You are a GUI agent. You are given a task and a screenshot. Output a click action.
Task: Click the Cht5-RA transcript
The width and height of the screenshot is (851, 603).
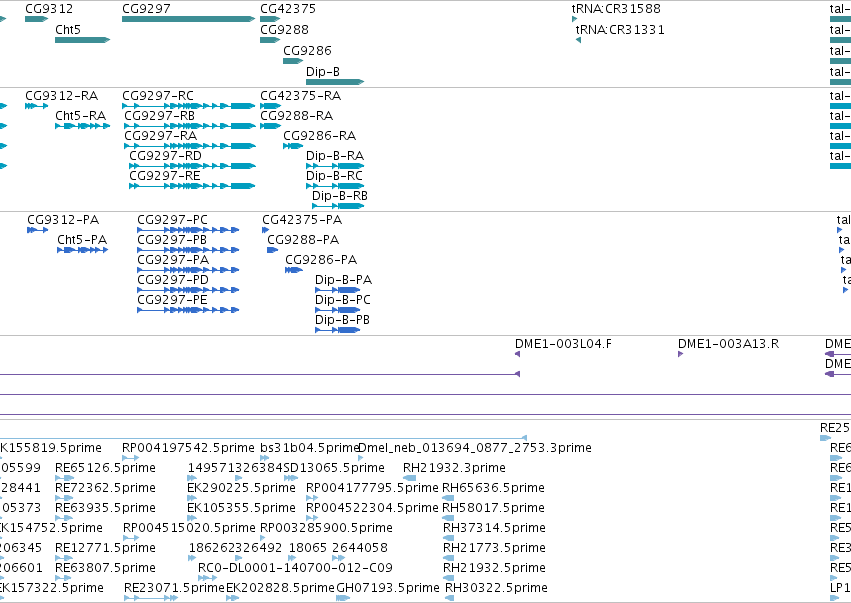(82, 126)
